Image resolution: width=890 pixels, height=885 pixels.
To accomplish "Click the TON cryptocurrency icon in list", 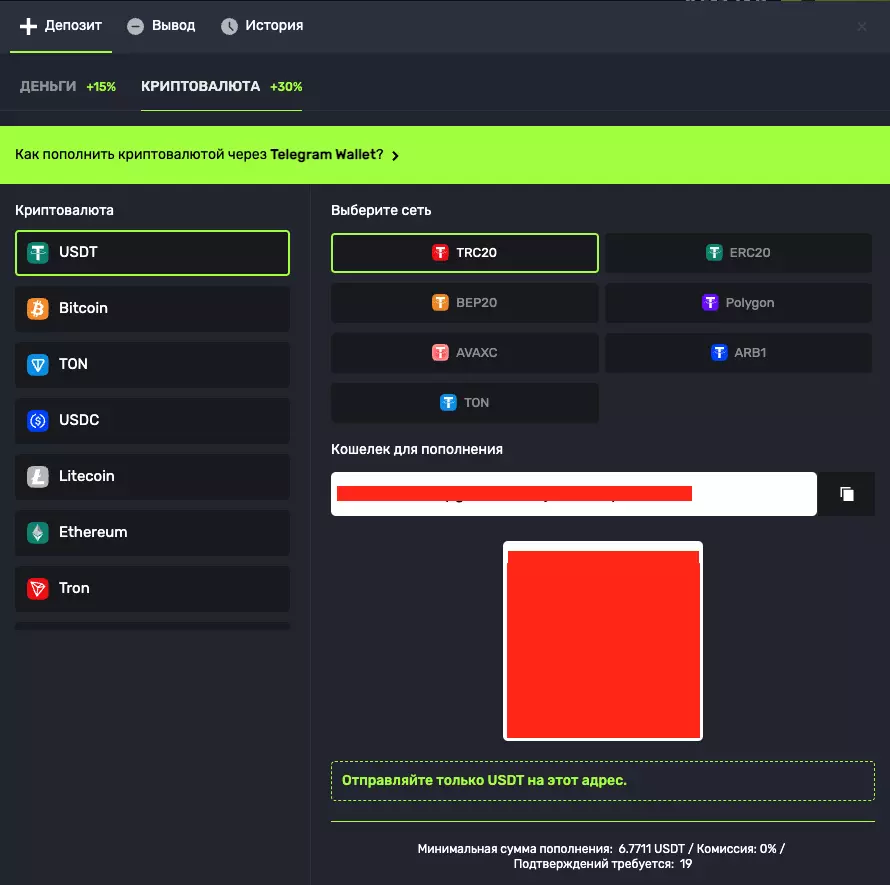I will point(37,365).
